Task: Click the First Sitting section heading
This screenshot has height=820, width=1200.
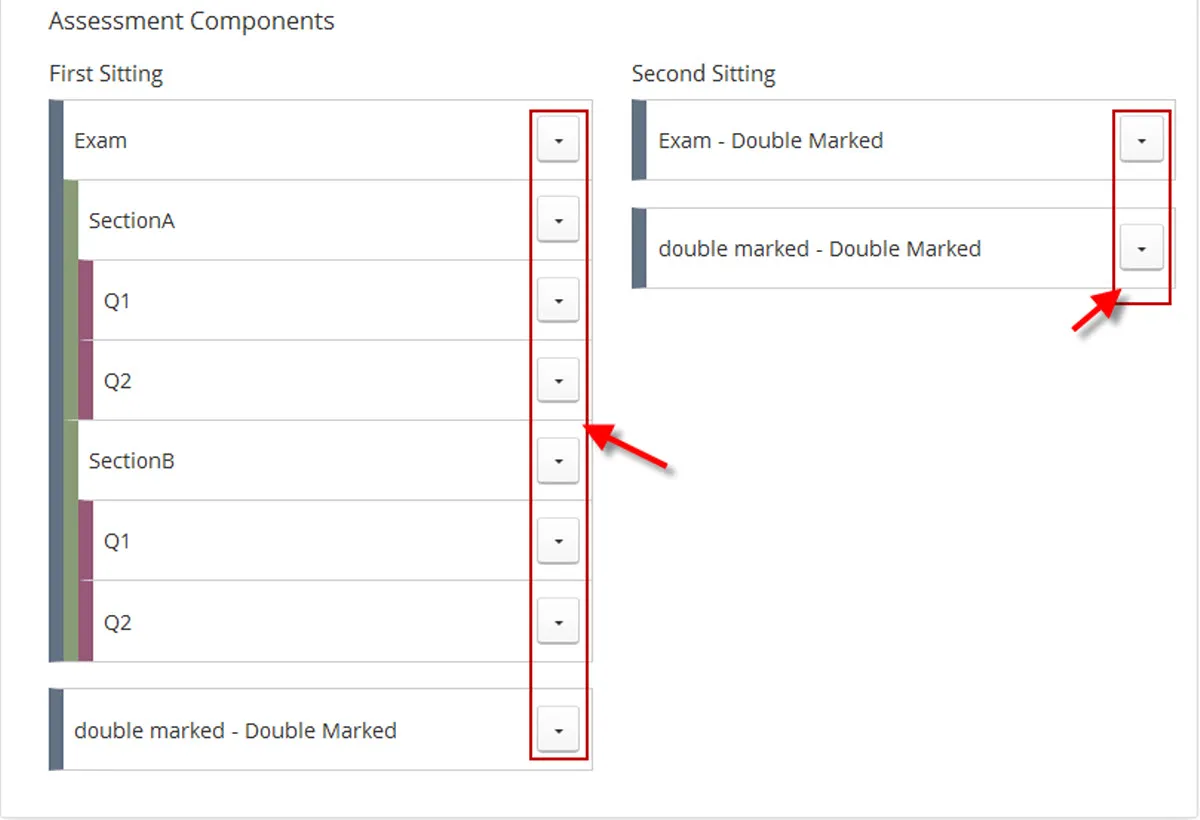Action: pos(106,73)
